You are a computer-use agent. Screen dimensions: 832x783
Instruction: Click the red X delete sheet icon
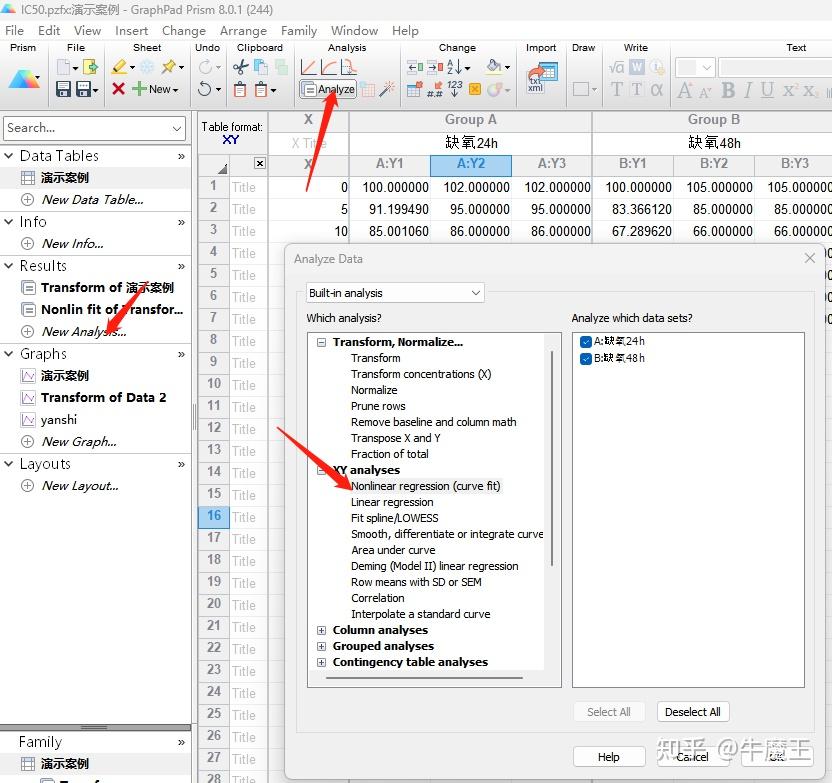(118, 89)
